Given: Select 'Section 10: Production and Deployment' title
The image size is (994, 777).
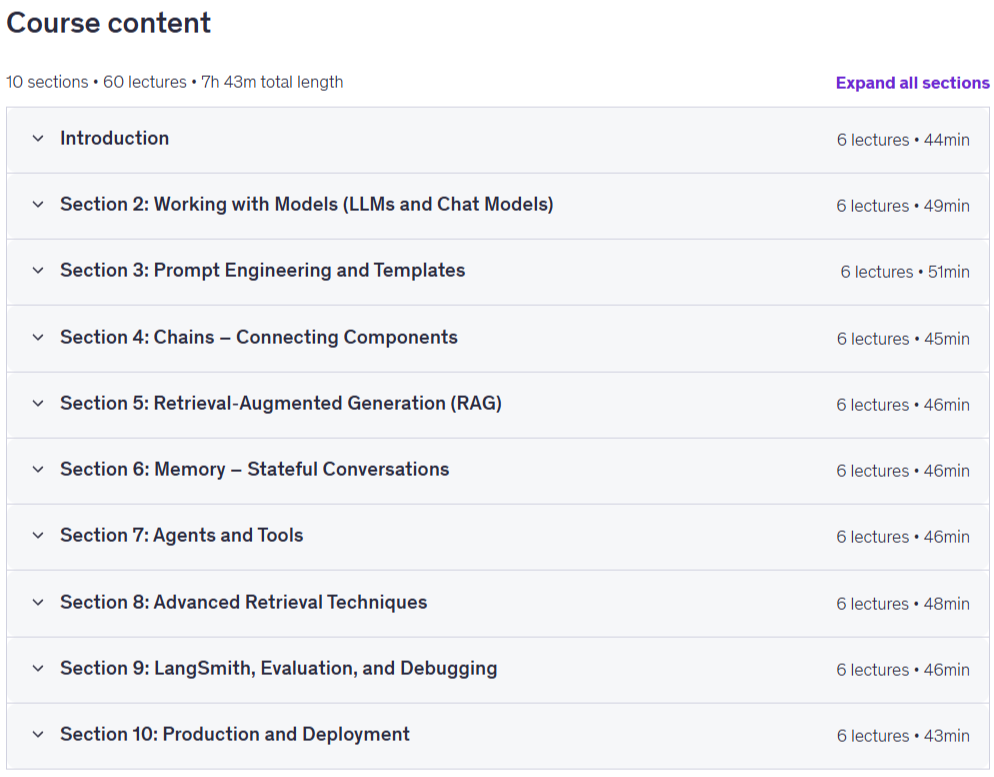Looking at the screenshot, I should [235, 734].
